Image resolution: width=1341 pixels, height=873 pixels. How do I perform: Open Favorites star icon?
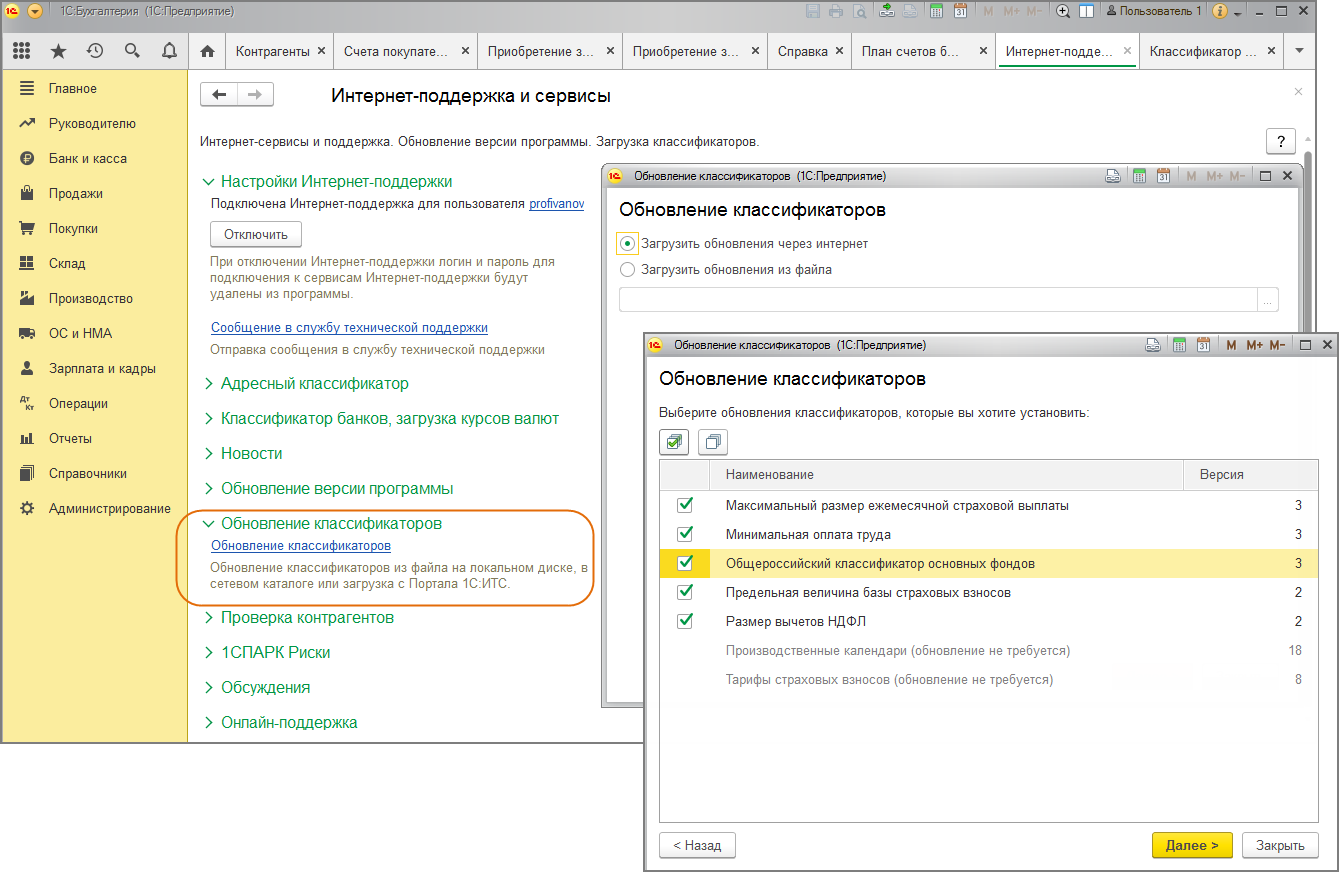tap(58, 51)
